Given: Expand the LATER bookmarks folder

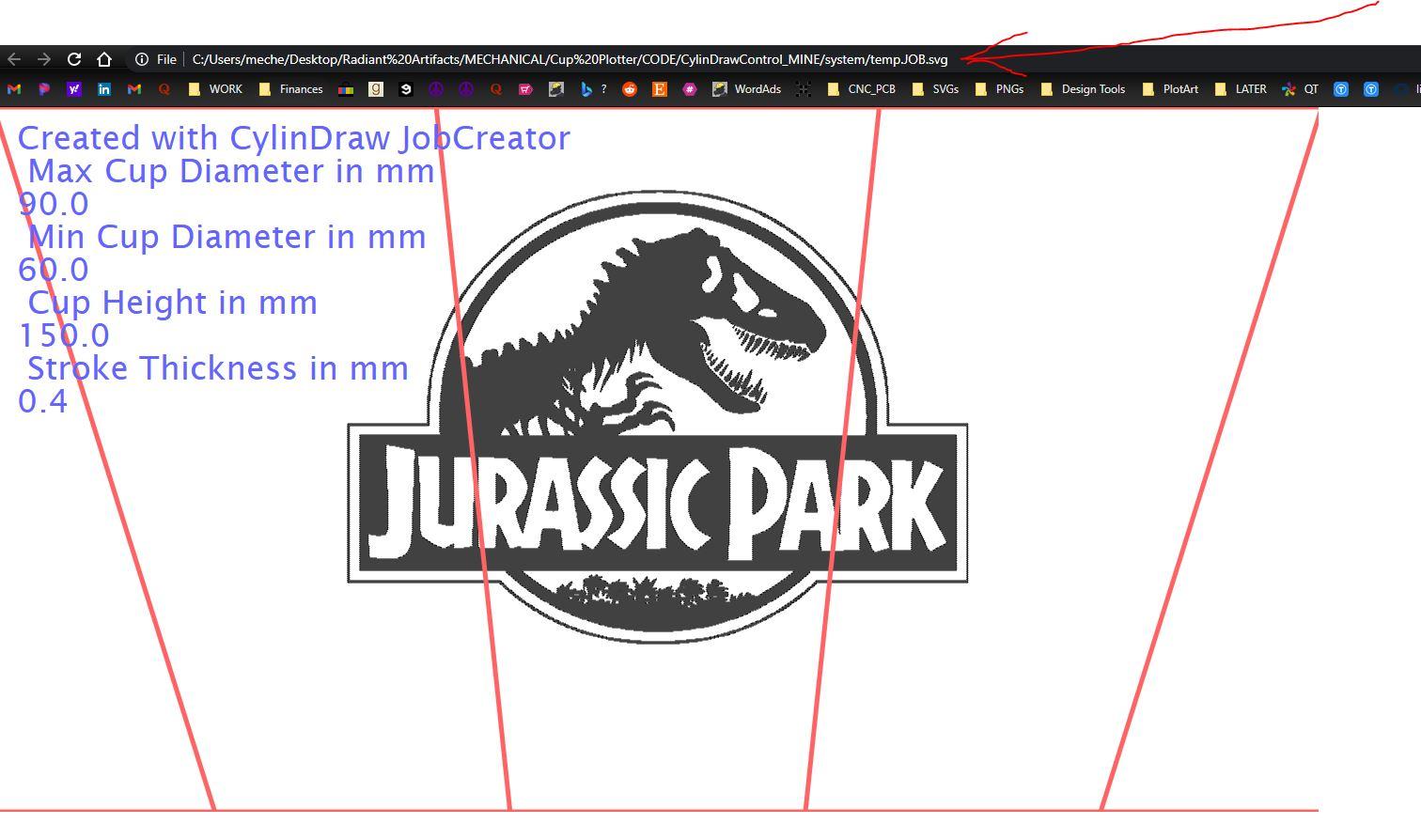Looking at the screenshot, I should pos(1241,89).
